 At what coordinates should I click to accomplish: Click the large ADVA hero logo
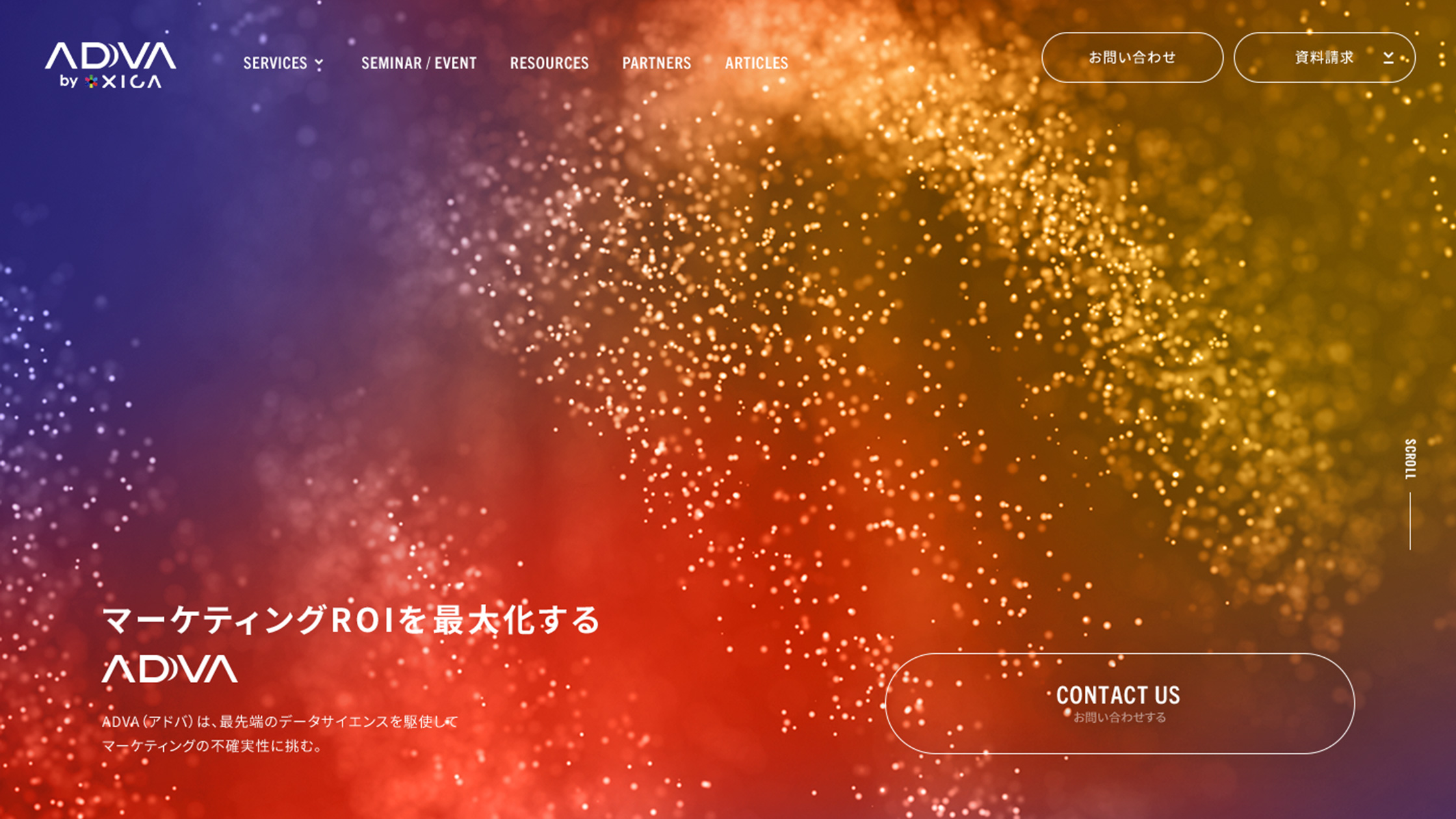click(170, 669)
